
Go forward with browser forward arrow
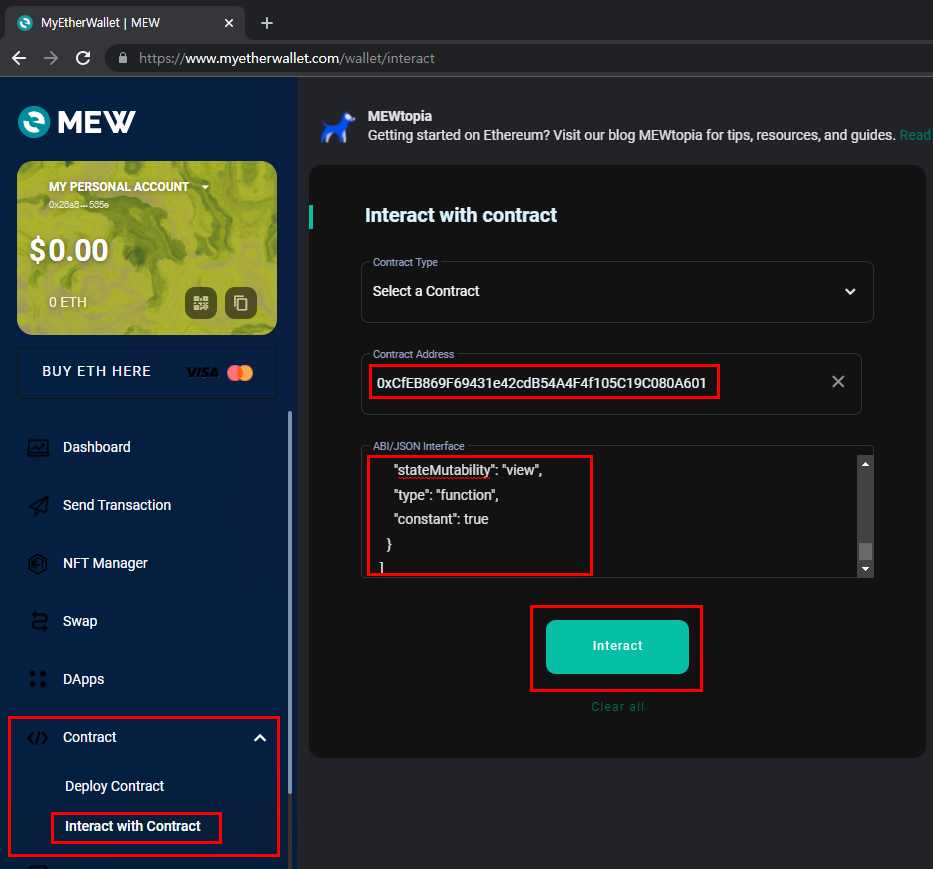[x=51, y=58]
